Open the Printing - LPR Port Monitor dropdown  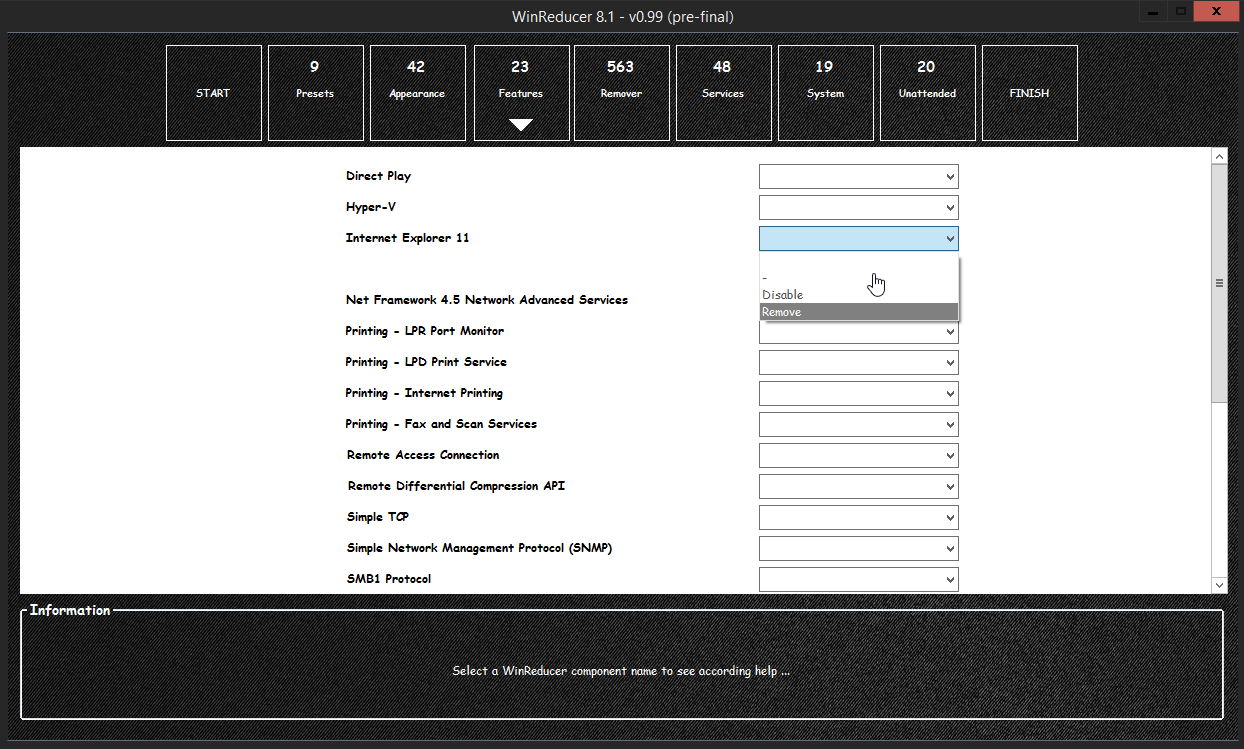point(858,335)
